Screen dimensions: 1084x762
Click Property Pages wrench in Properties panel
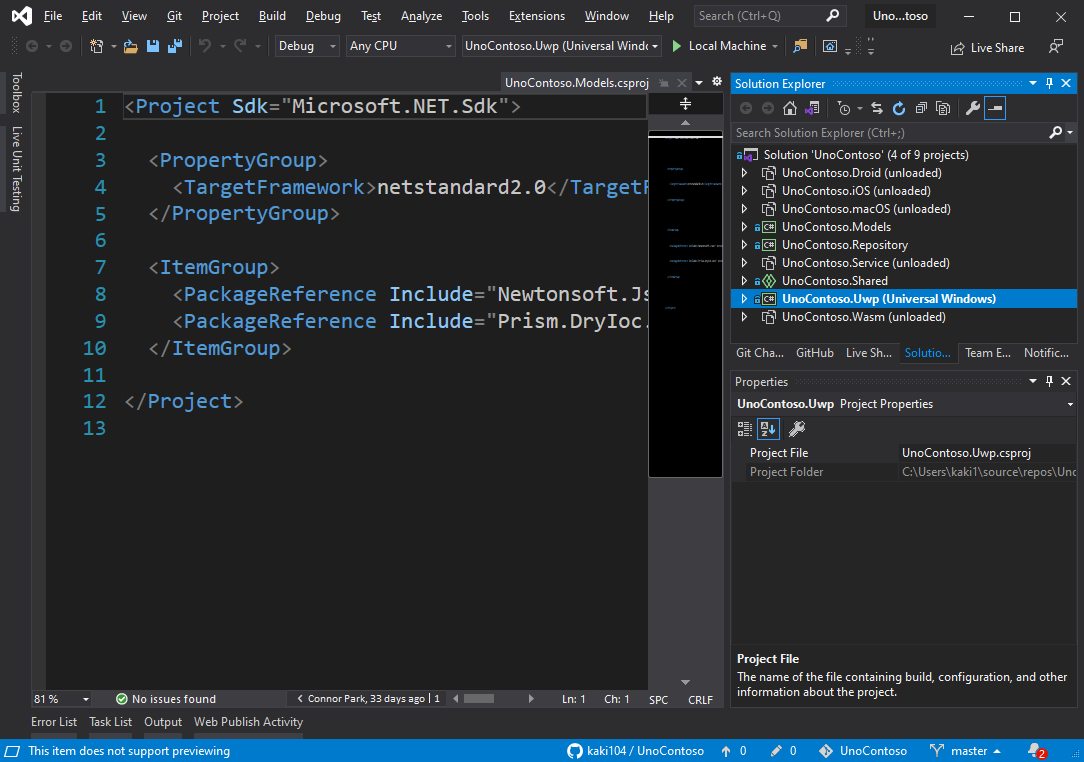pyautogui.click(x=796, y=429)
